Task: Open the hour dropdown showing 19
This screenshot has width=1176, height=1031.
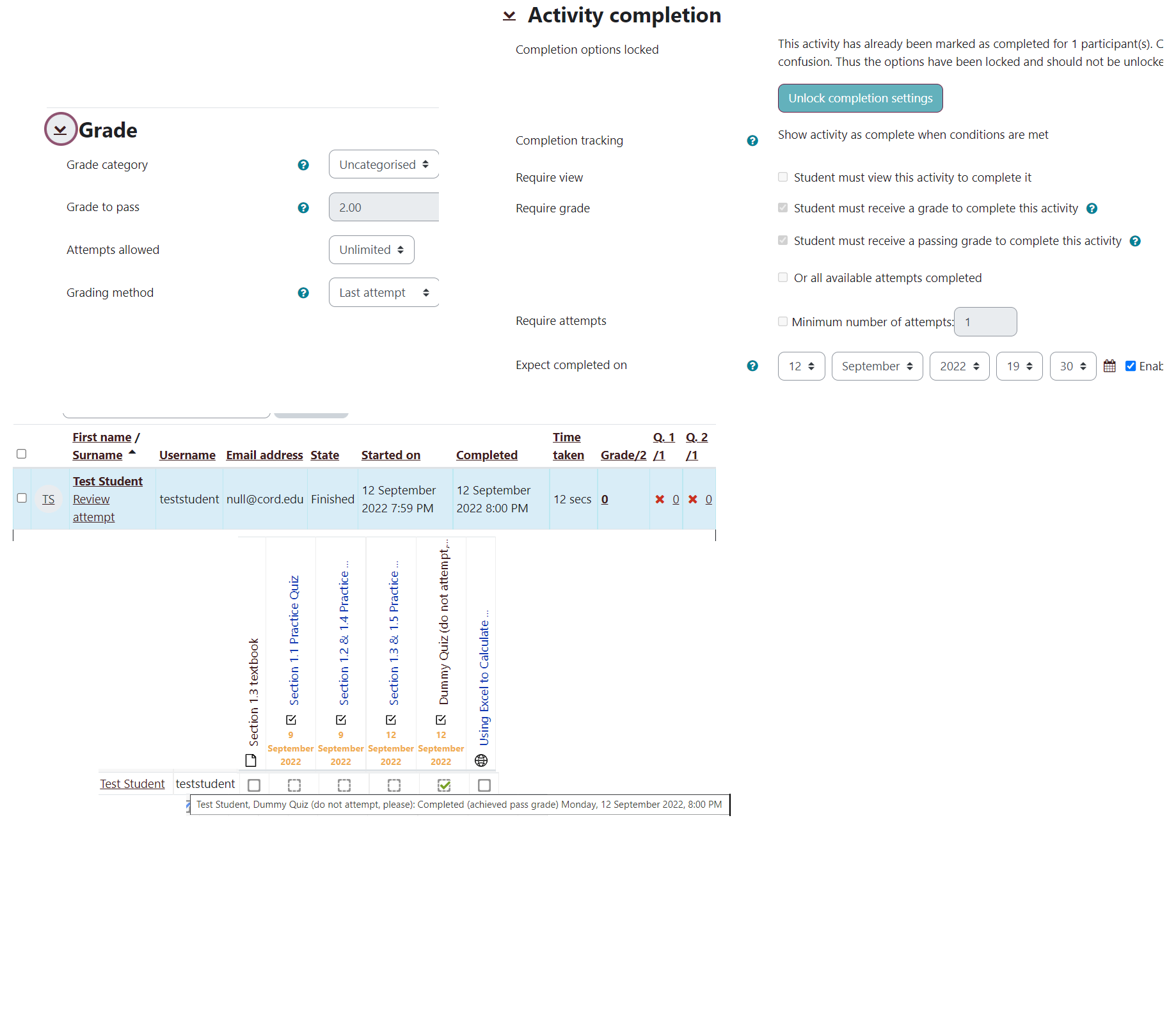Action: point(1020,366)
